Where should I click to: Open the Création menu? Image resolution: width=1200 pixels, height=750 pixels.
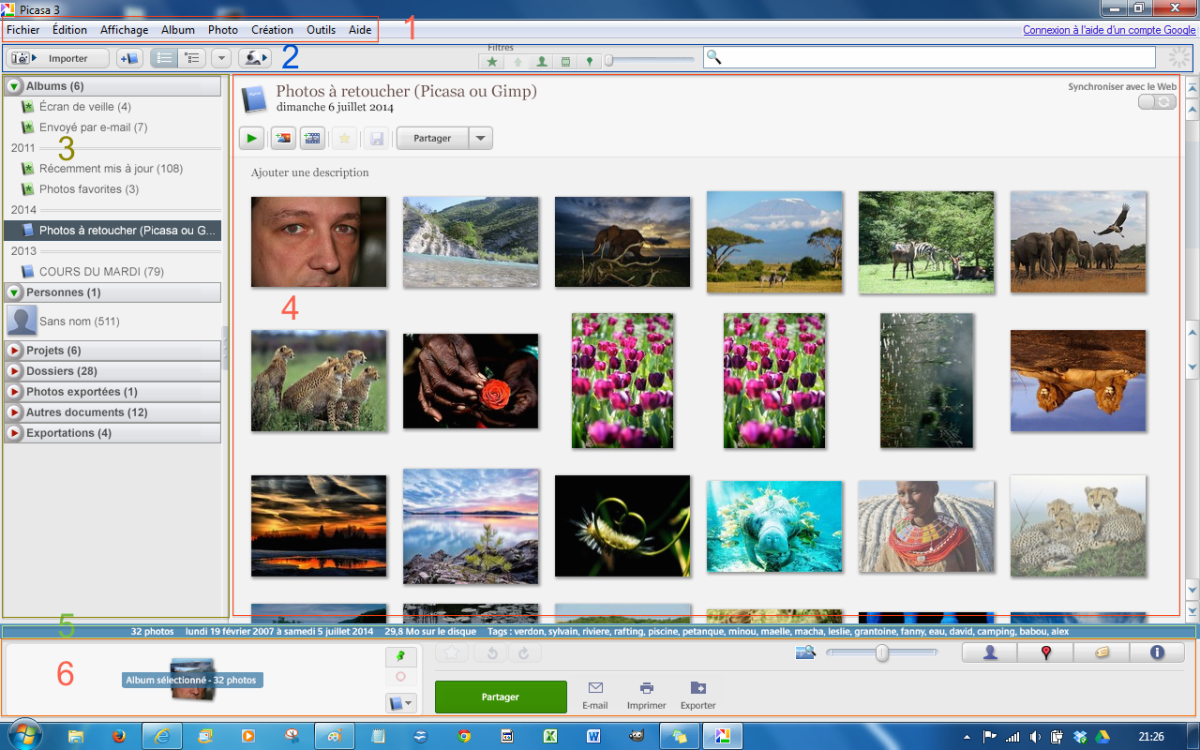click(272, 30)
